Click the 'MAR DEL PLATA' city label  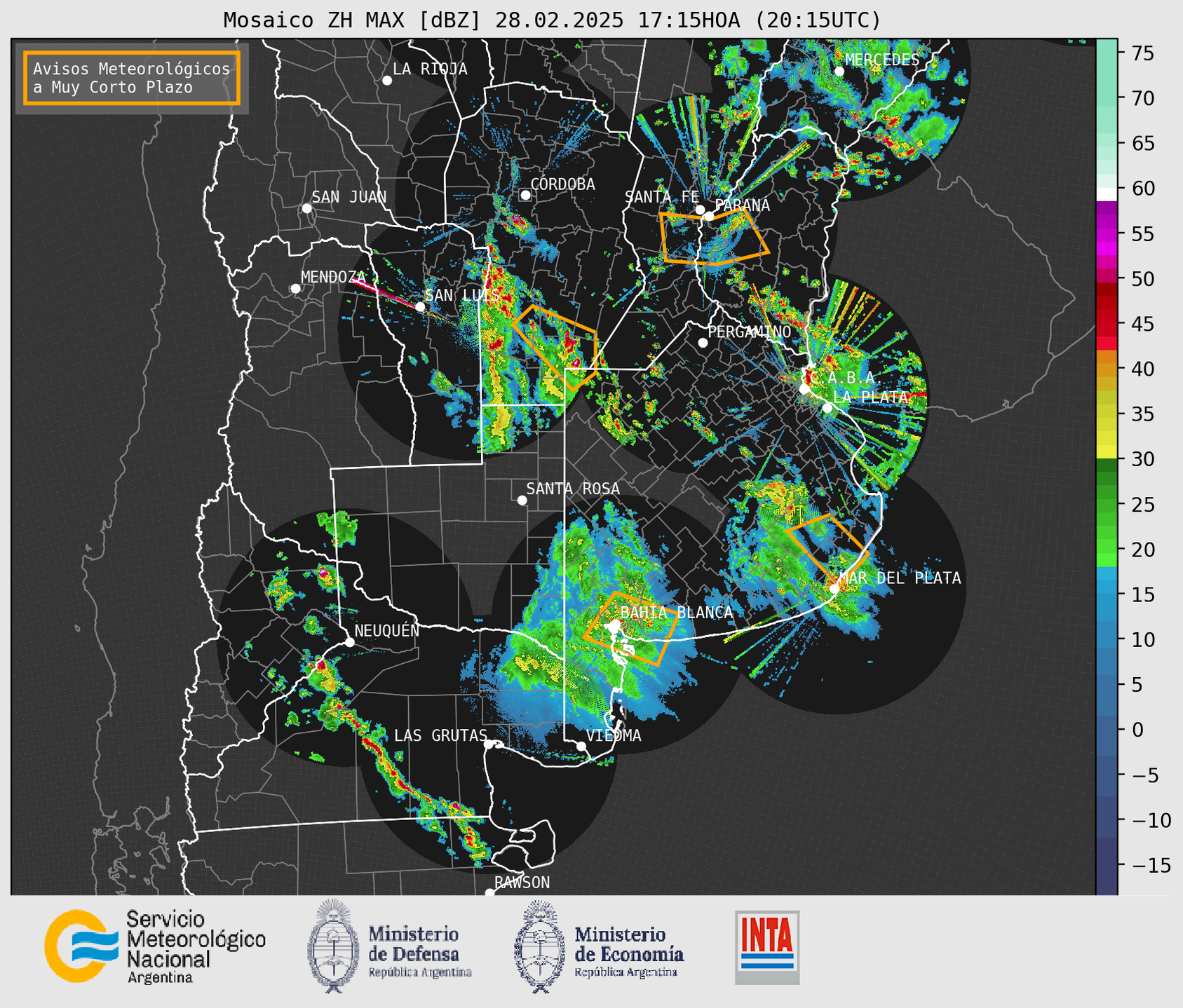click(900, 578)
